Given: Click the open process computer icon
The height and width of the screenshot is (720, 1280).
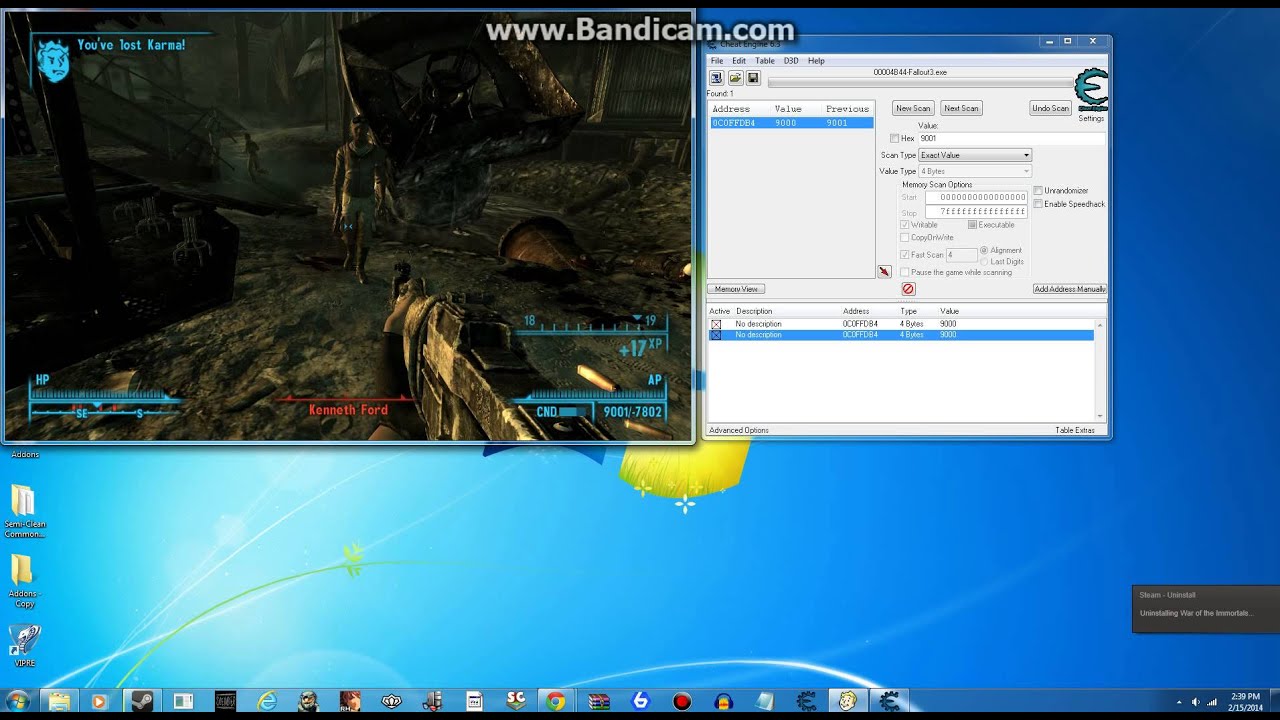Looking at the screenshot, I should click(716, 78).
